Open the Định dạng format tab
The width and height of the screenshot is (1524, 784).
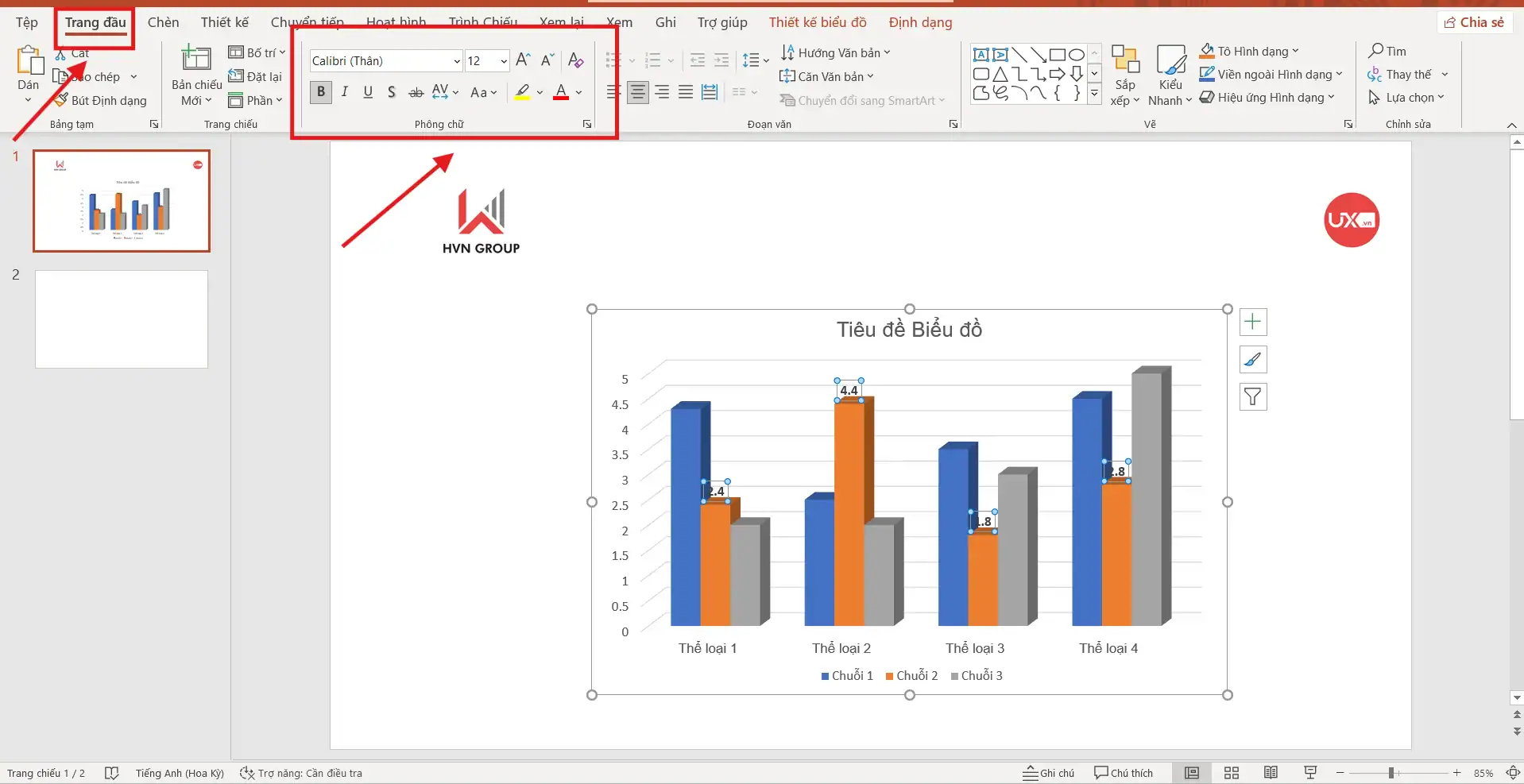(x=921, y=22)
